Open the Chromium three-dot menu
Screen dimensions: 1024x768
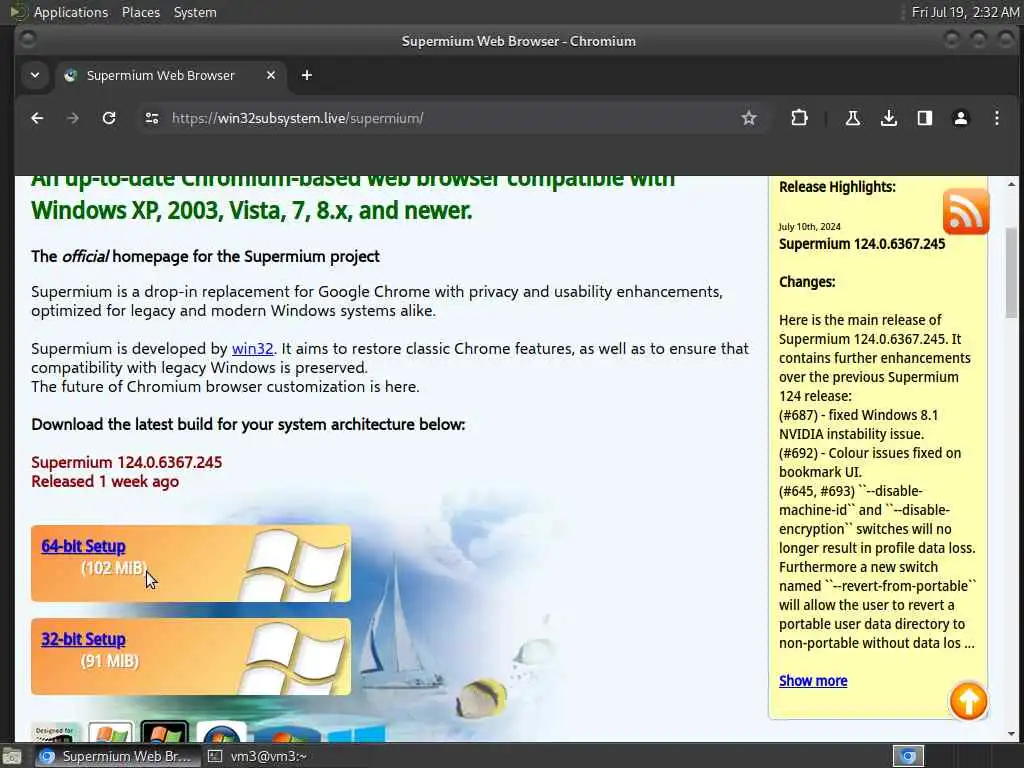point(996,118)
